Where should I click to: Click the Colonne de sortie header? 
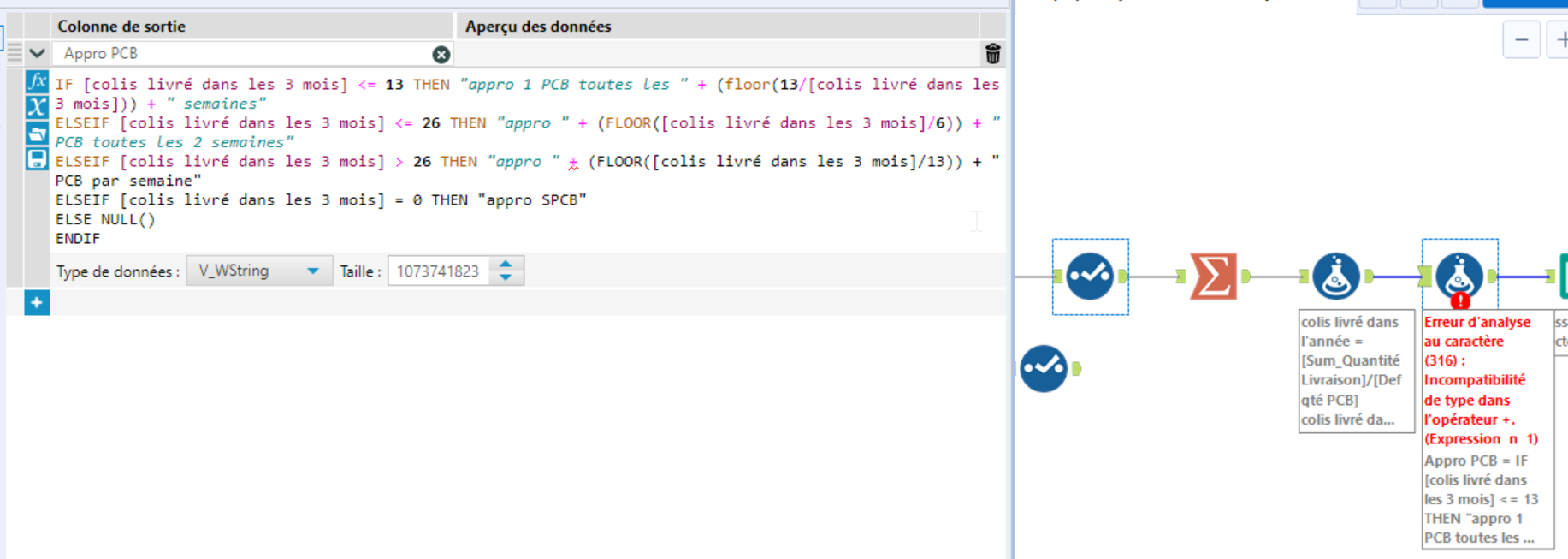121,27
